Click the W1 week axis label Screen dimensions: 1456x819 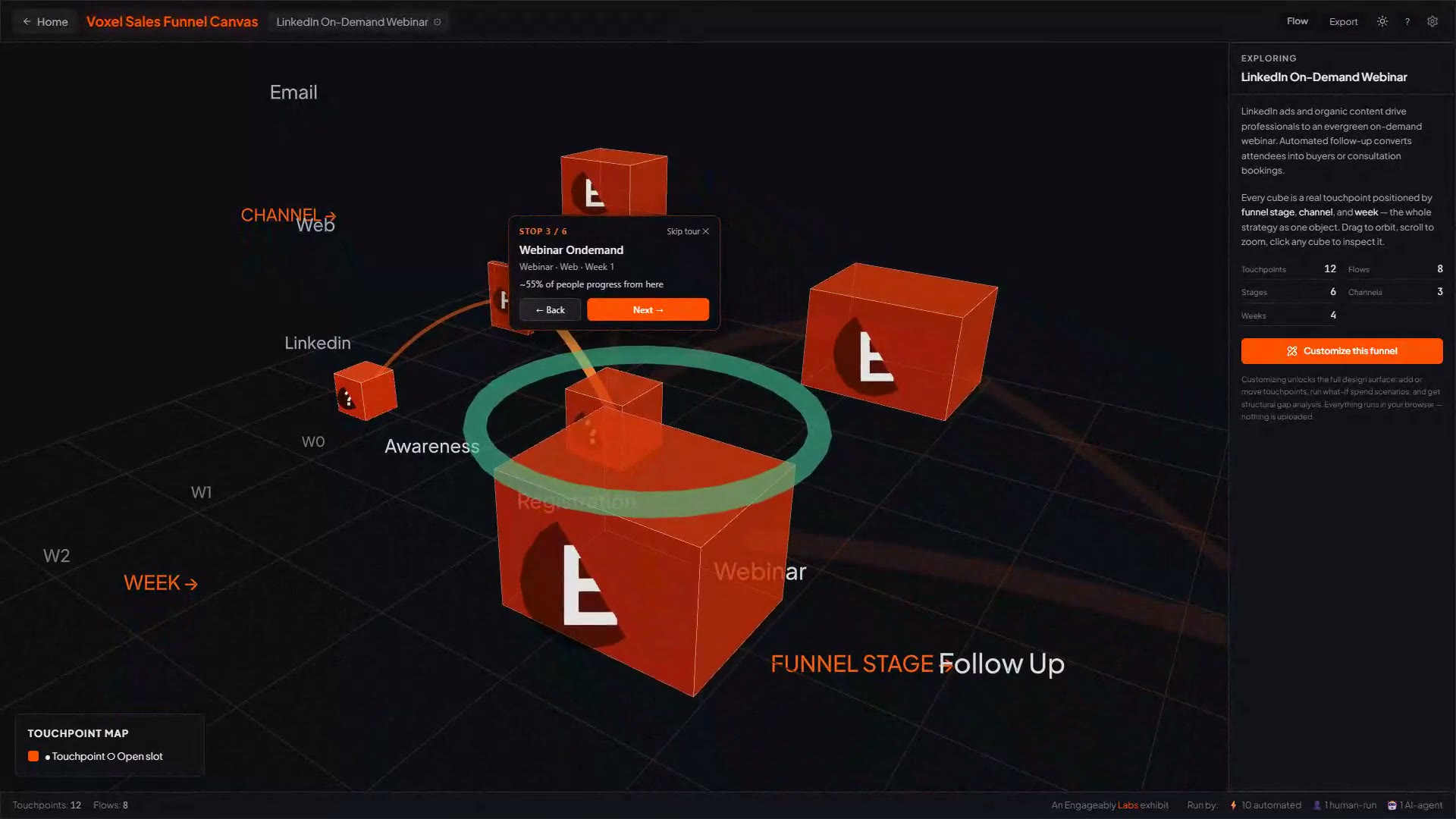(x=201, y=492)
